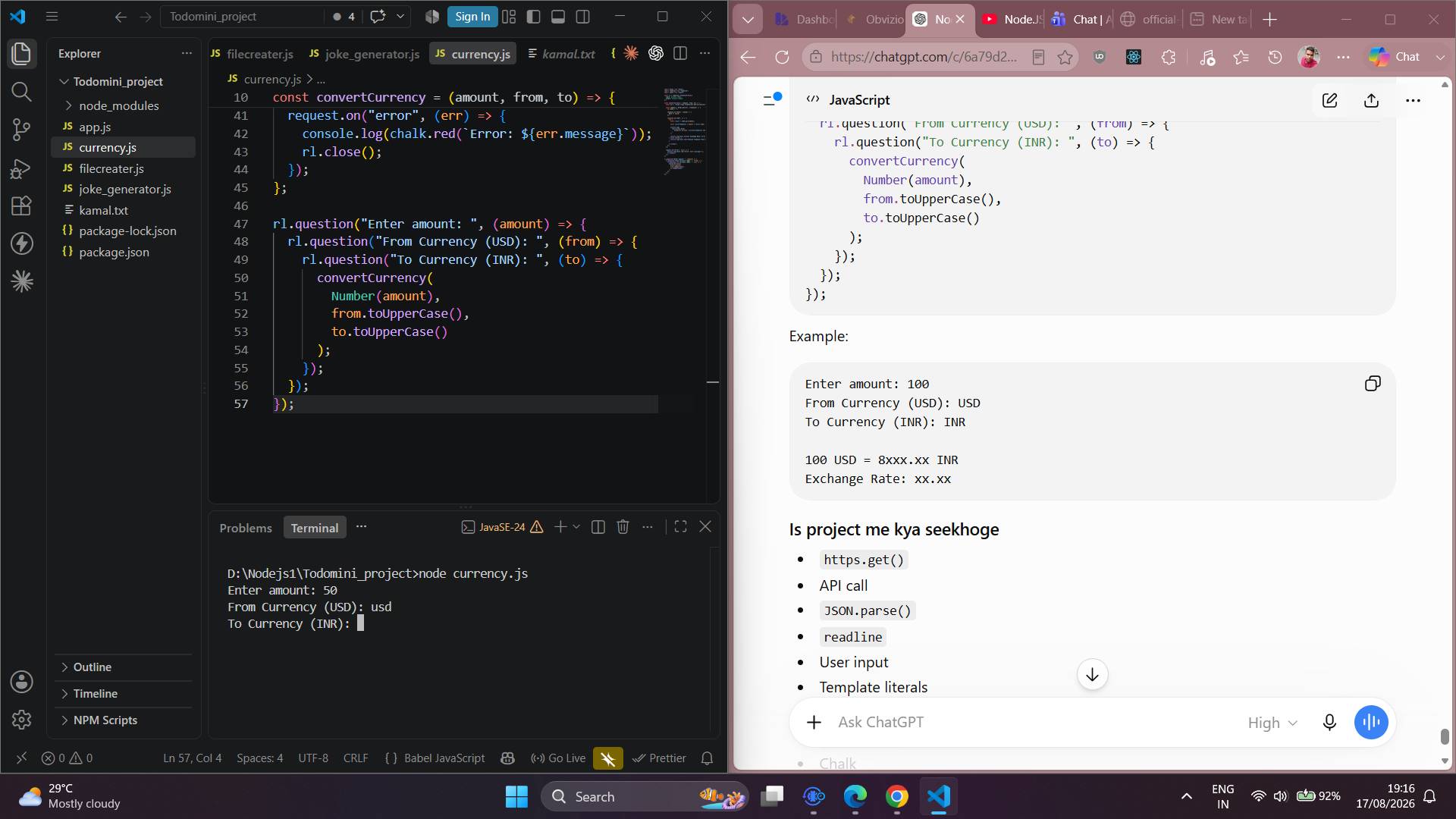
Task: Click the ChatGPT share icon
Action: 1371,100
